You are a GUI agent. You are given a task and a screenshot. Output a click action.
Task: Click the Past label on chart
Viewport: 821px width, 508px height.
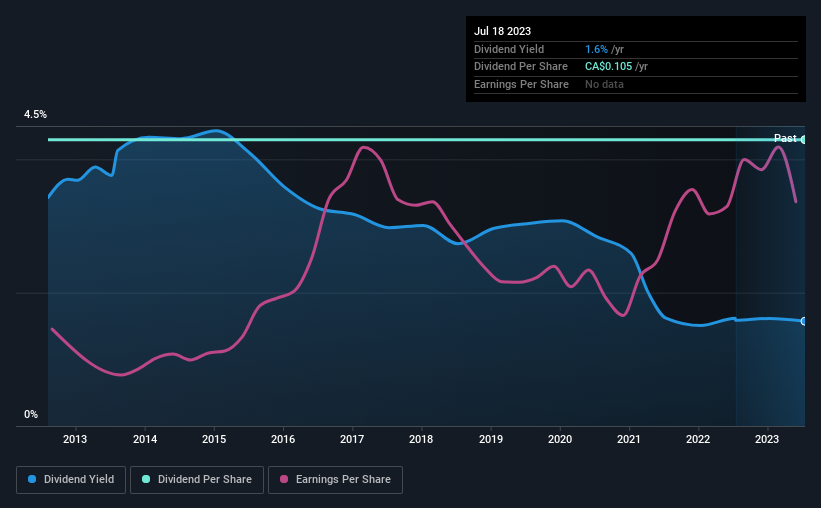pos(785,138)
